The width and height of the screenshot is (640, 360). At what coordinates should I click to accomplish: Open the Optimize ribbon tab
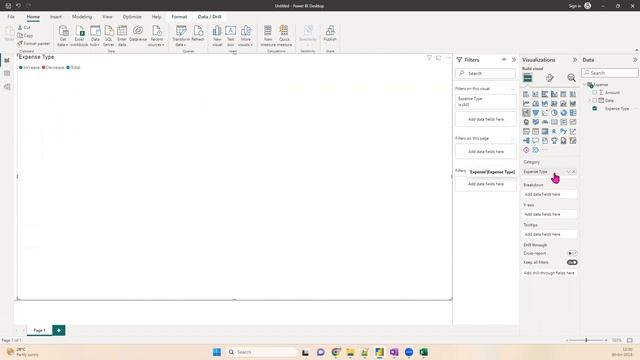[132, 17]
